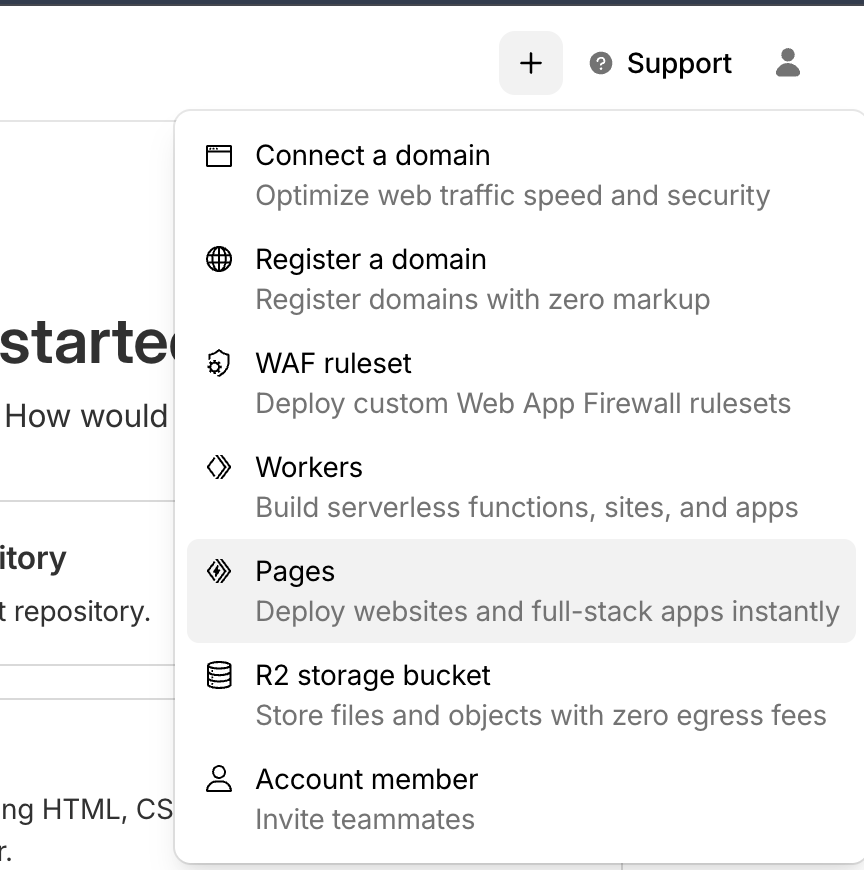Viewport: 864px width, 870px height.
Task: Select WAF ruleset menu option
Action: click(x=334, y=364)
